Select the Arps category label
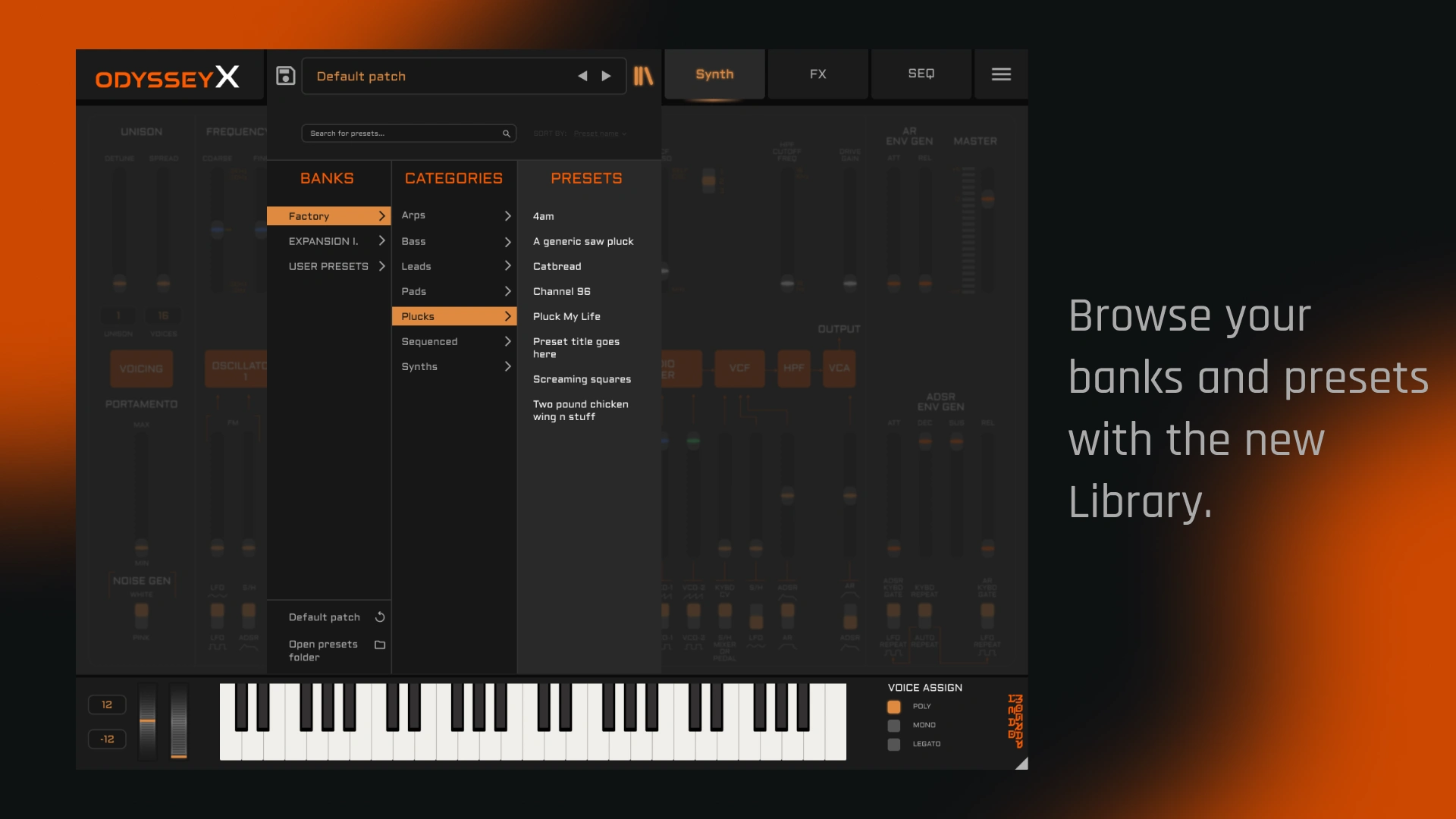This screenshot has width=1456, height=819. (x=413, y=215)
